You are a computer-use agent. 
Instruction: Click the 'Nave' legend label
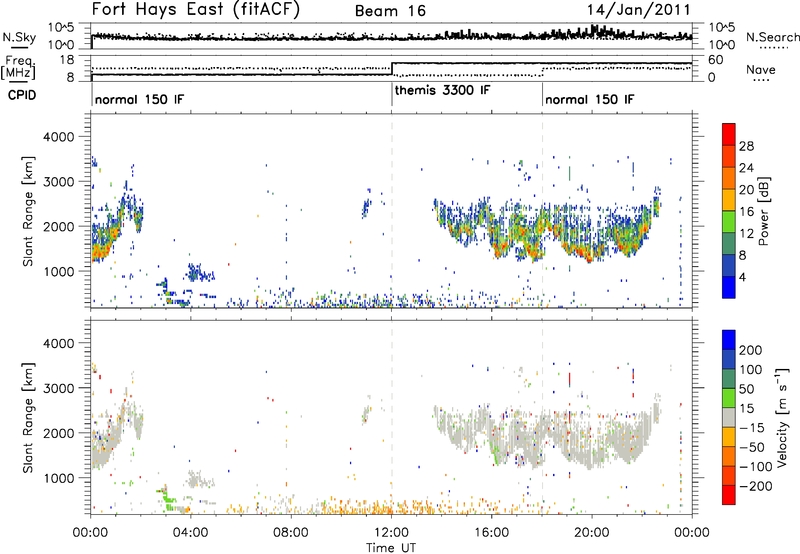761,69
